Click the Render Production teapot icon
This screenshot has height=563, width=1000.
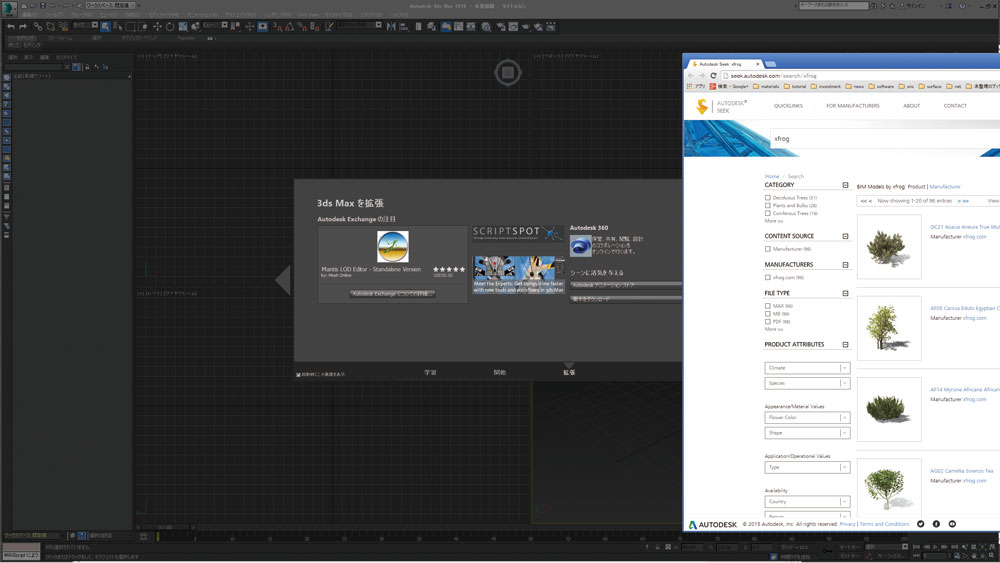(526, 26)
